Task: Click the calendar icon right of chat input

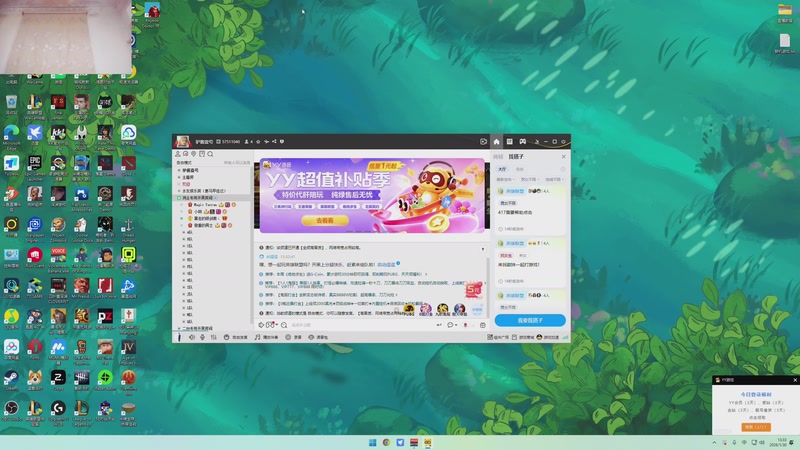Action: click(482, 325)
